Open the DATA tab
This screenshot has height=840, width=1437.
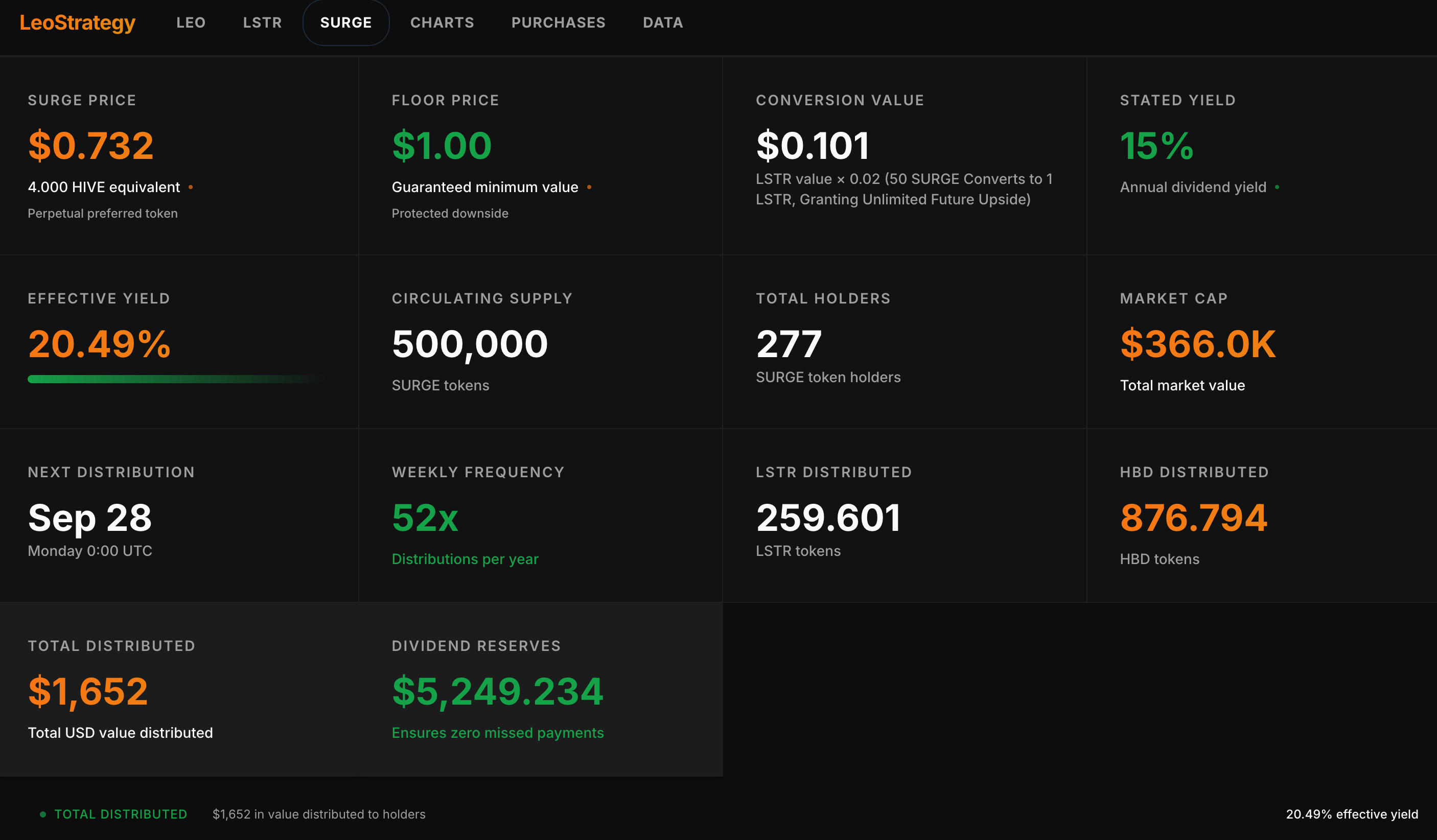tap(663, 23)
